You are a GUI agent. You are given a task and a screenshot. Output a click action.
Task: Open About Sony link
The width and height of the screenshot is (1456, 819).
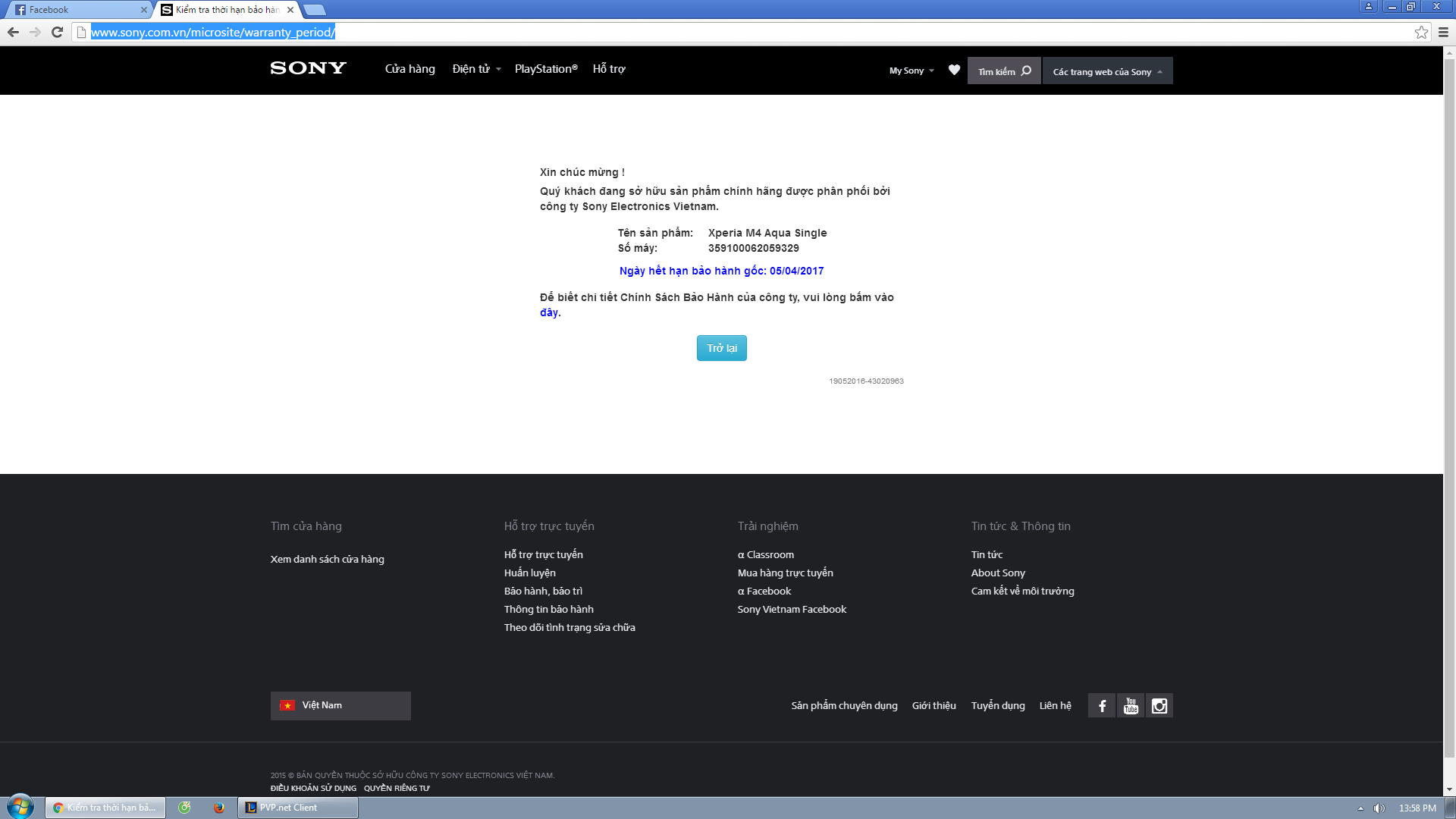click(x=999, y=573)
